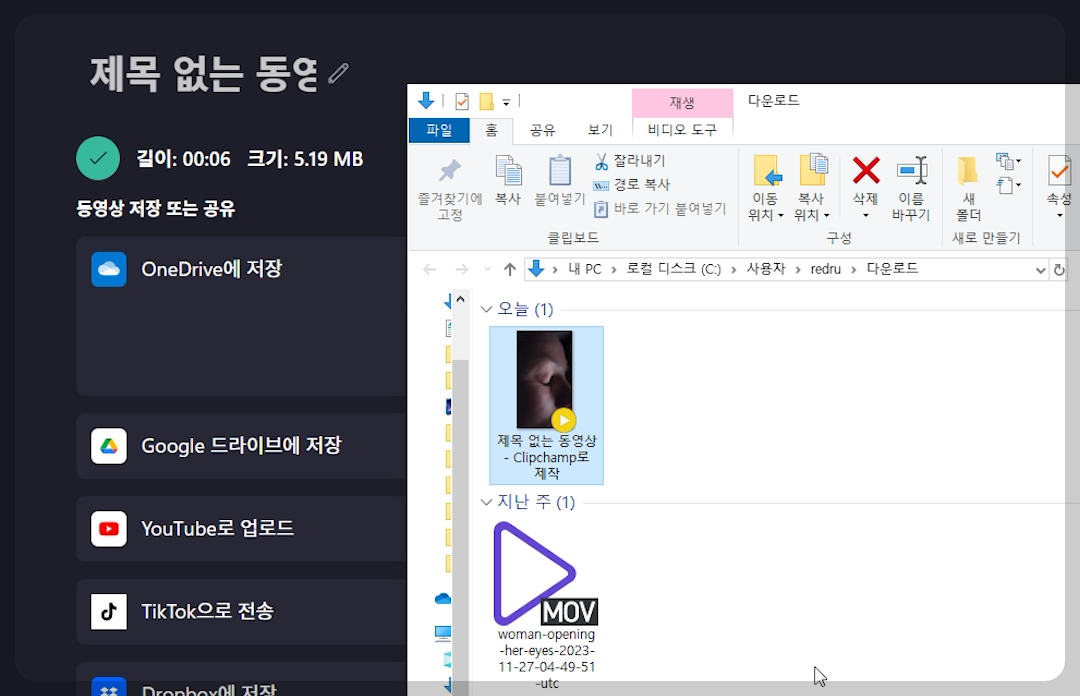Click the red X 삭제 delete icon
Image resolution: width=1080 pixels, height=696 pixels.
pyautogui.click(x=866, y=170)
